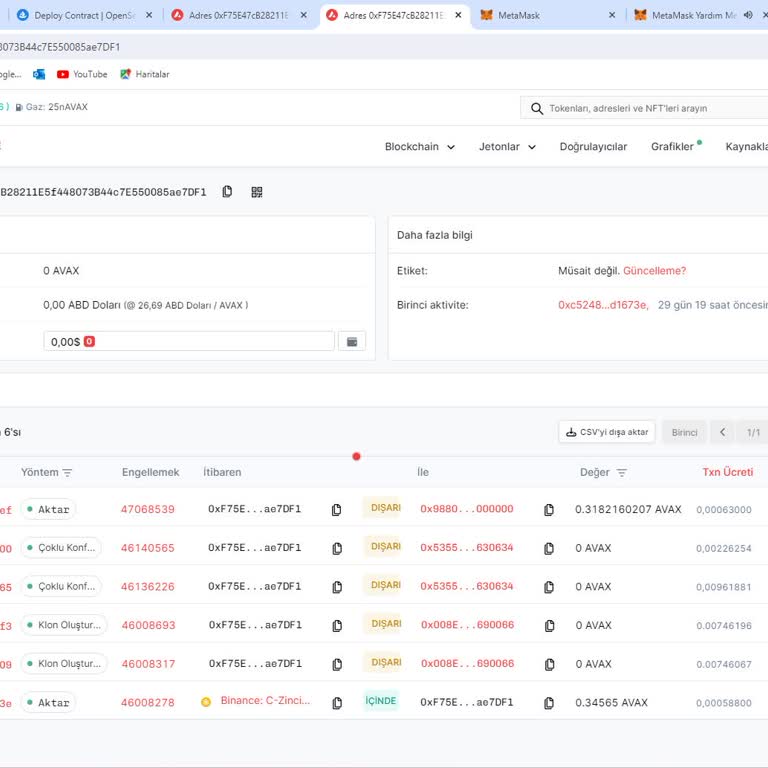Copy recipient address in block 46008317 row
The width and height of the screenshot is (768, 768).
coord(550,664)
